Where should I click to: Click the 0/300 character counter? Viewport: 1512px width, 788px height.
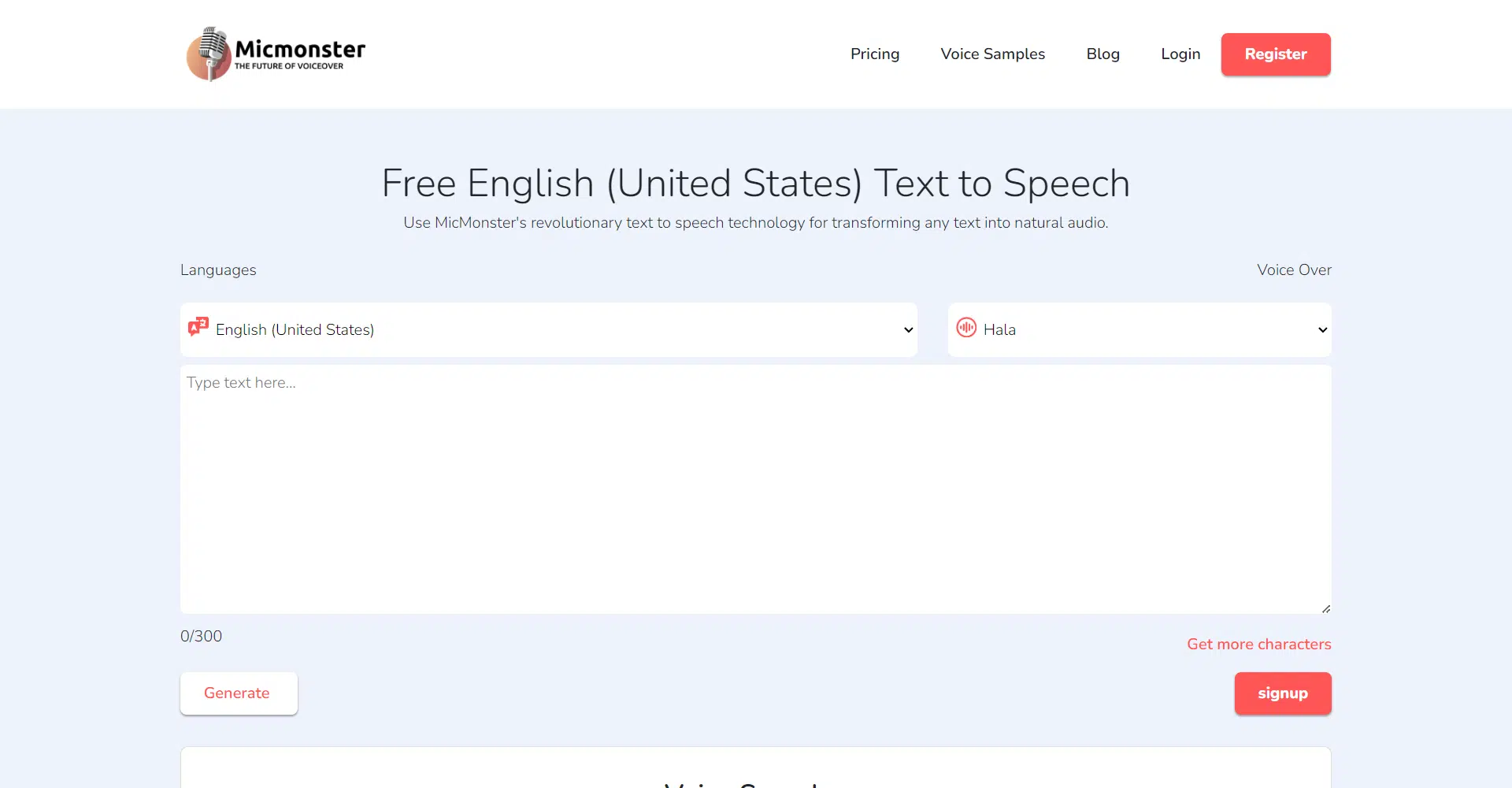click(x=201, y=636)
